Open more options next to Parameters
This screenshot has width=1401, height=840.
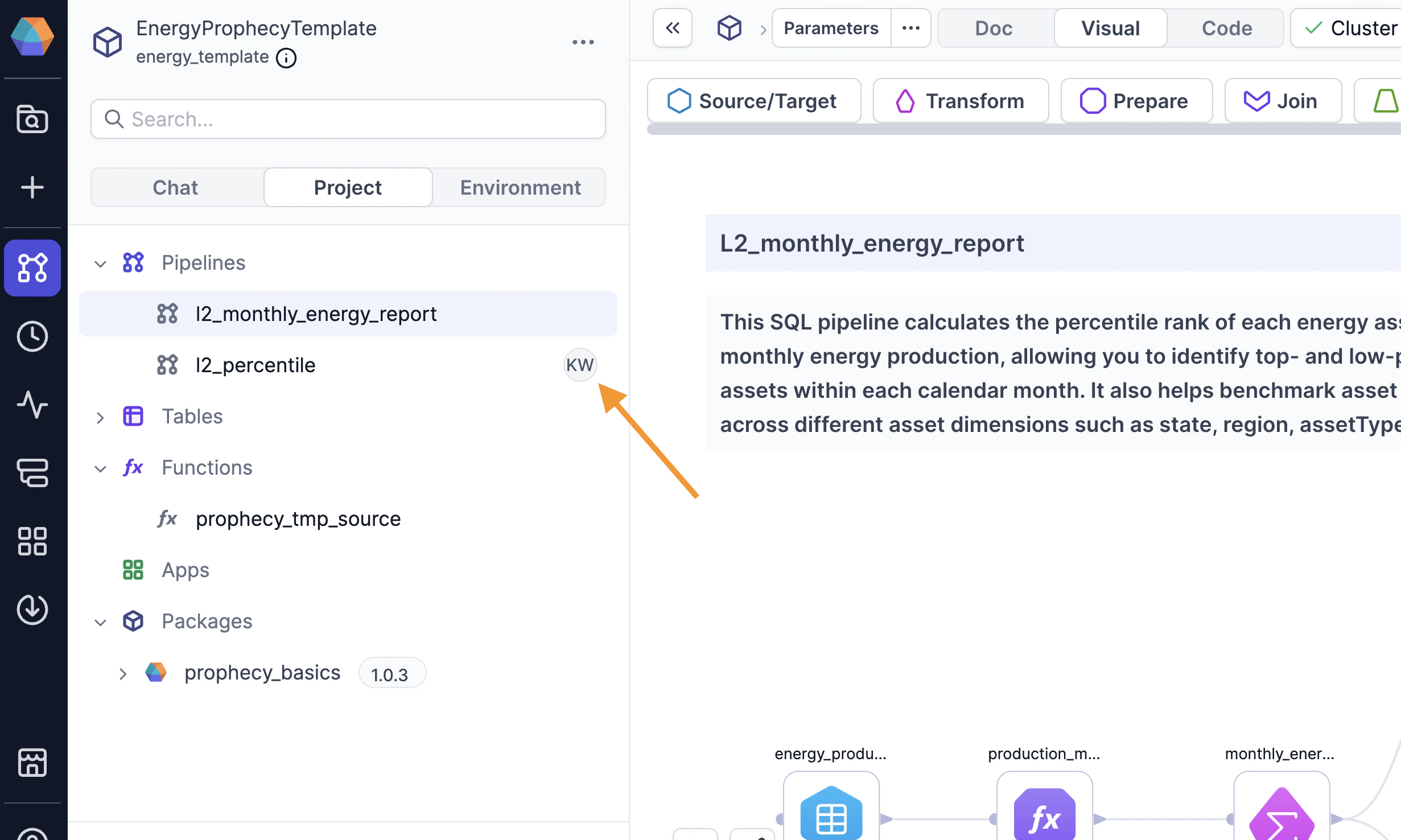911,28
